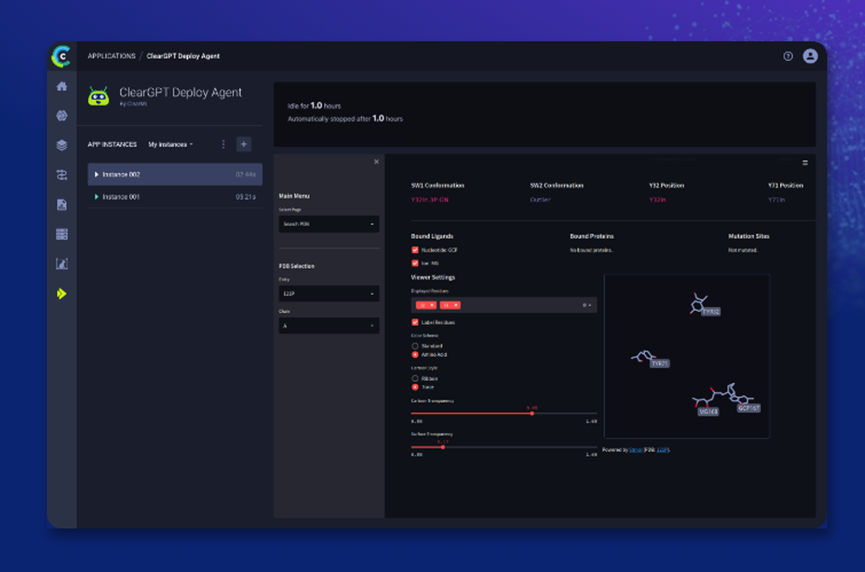
Task: Click the Y71 Position value text
Action: coord(777,200)
